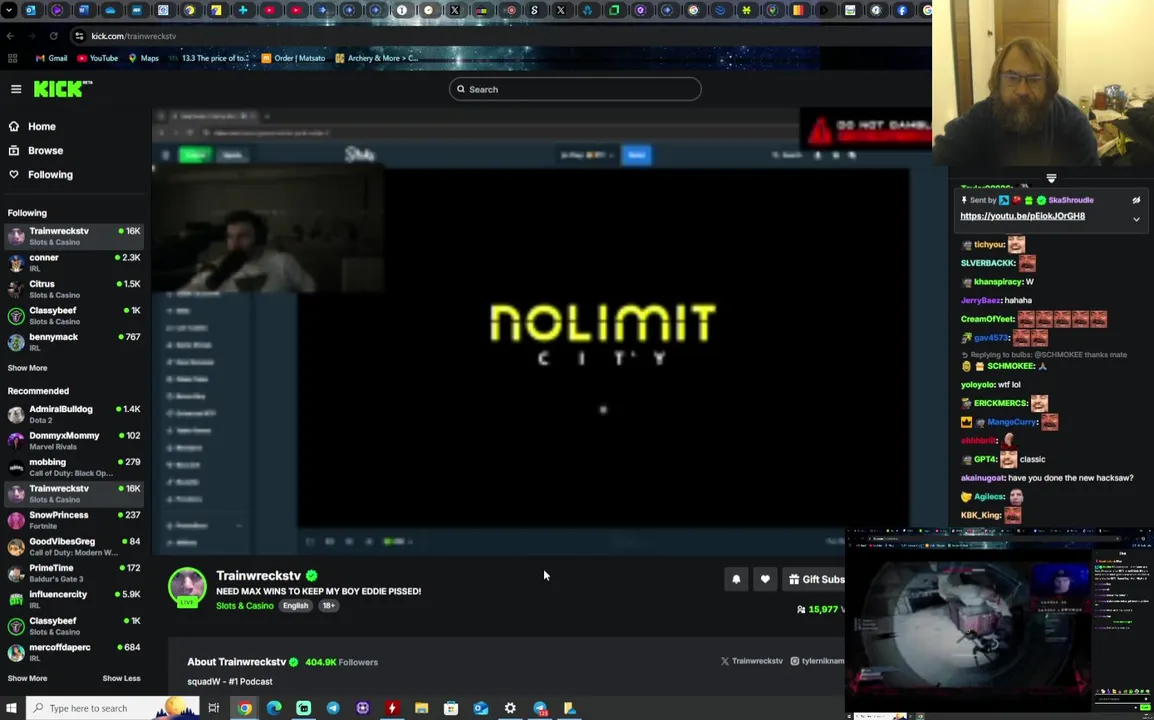Viewport: 1154px width, 720px height.
Task: Open AdmiralBulldog recommended channel
Action: [74, 414]
